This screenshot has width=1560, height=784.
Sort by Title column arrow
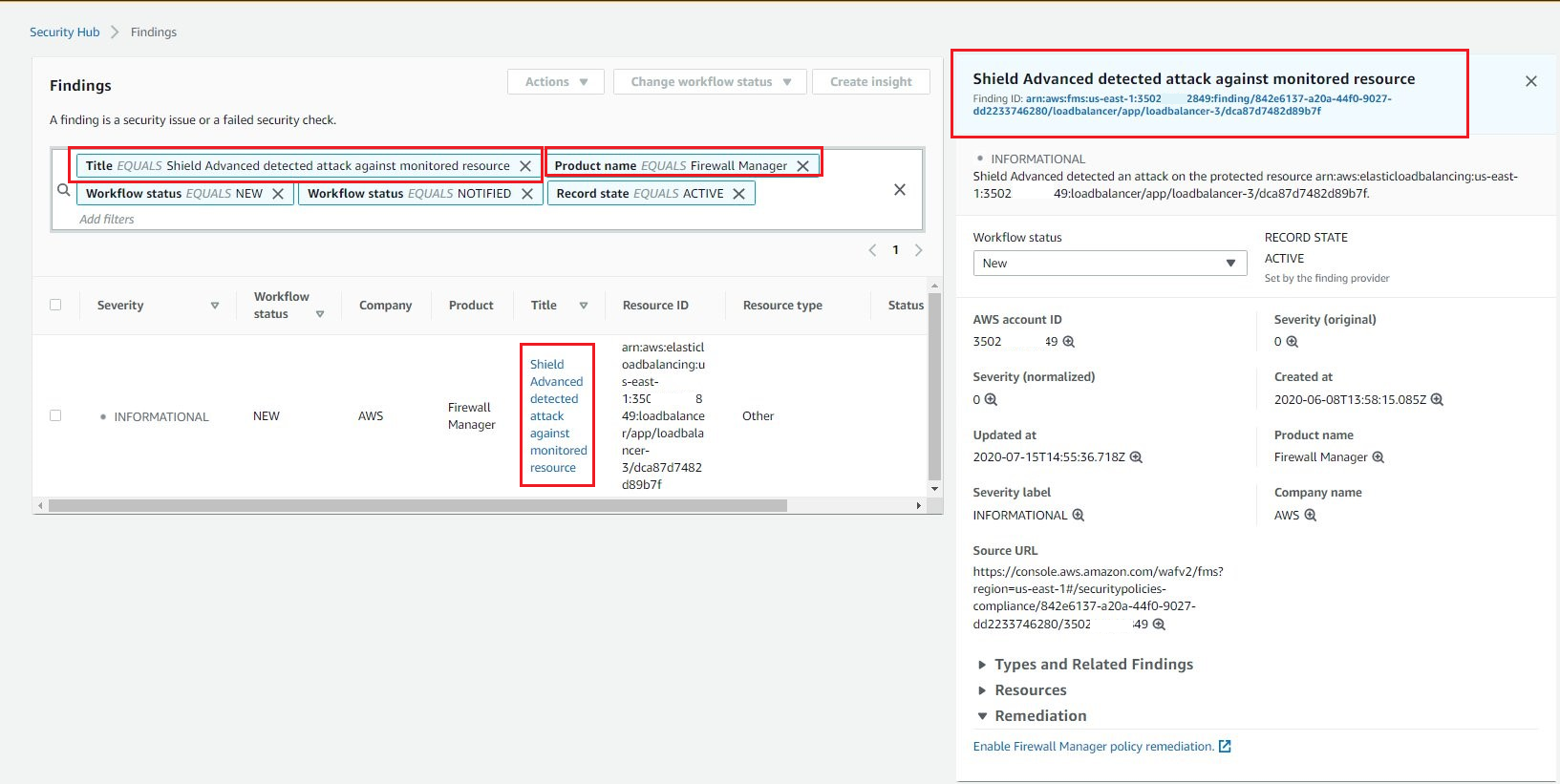point(584,306)
